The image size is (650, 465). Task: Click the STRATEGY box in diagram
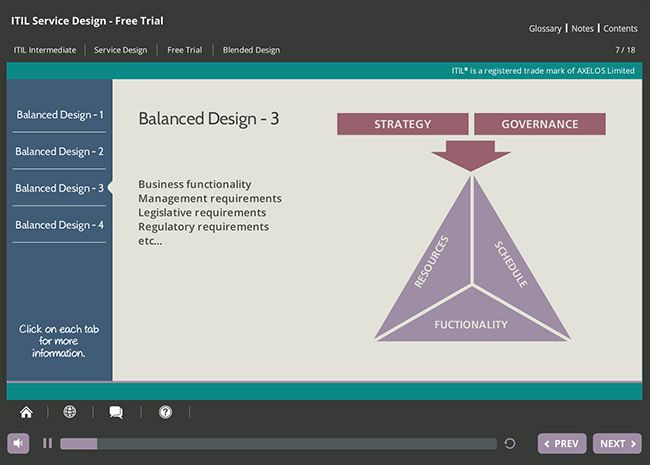tap(403, 124)
